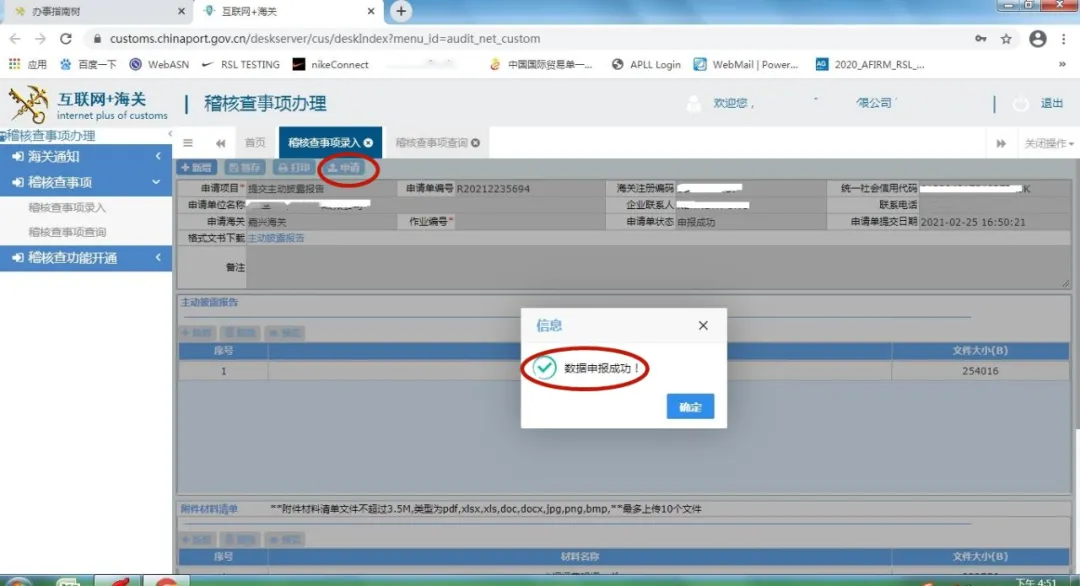Reload the page with refresh icon
Screen dimensions: 1080x586
(65, 39)
